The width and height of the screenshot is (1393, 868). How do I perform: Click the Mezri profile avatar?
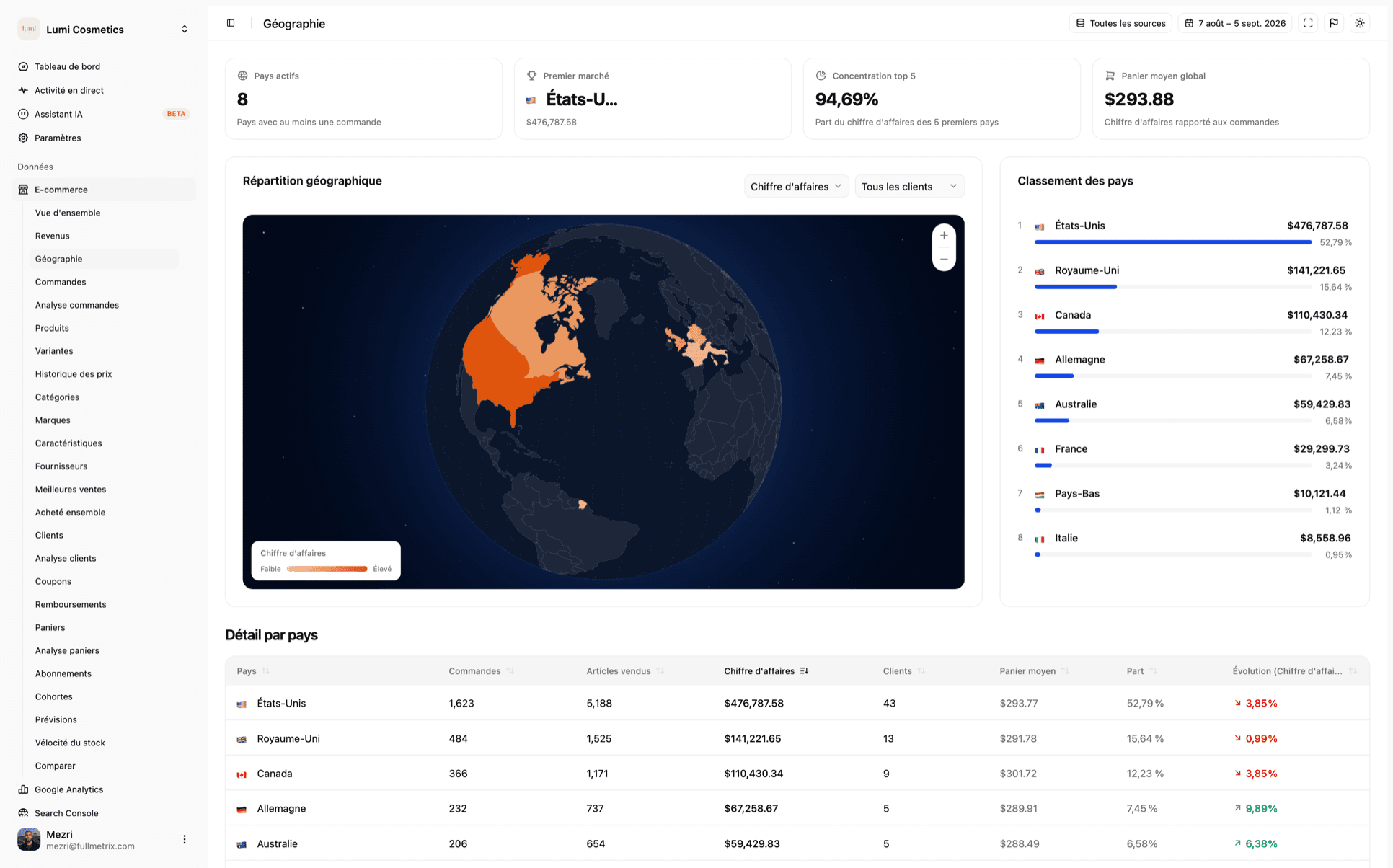pos(29,839)
